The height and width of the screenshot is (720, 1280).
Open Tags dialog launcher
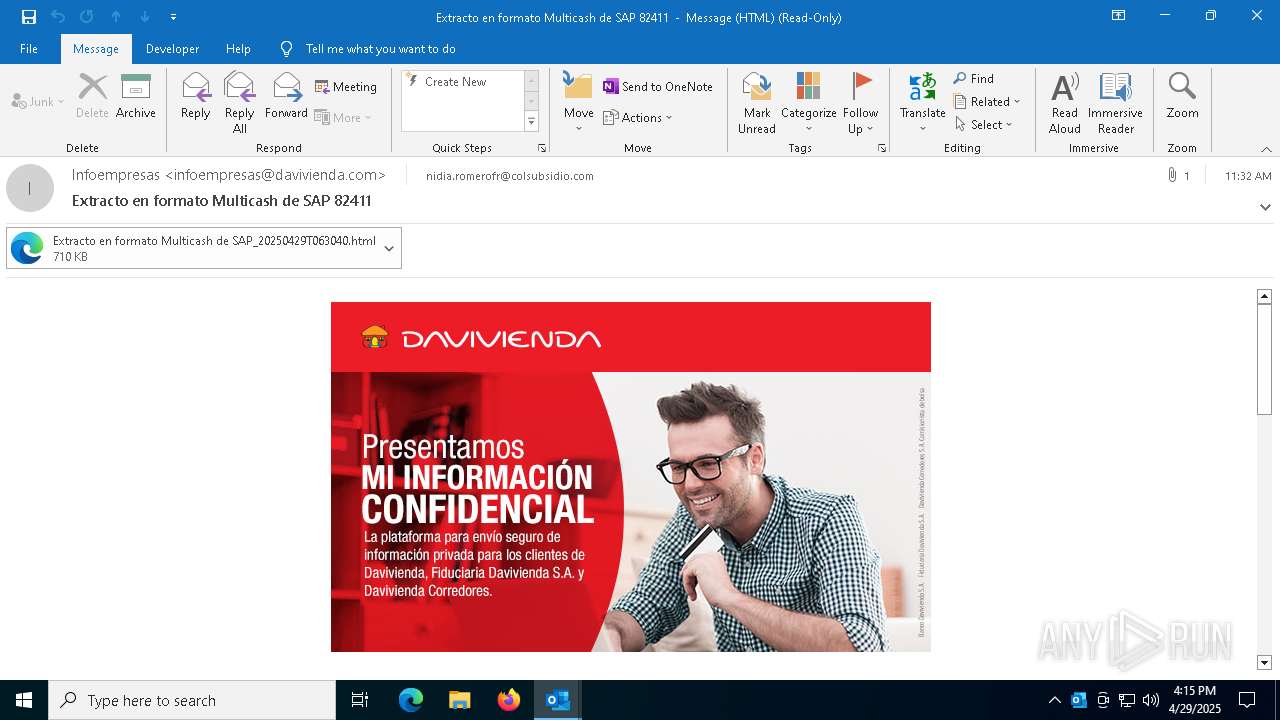882,148
